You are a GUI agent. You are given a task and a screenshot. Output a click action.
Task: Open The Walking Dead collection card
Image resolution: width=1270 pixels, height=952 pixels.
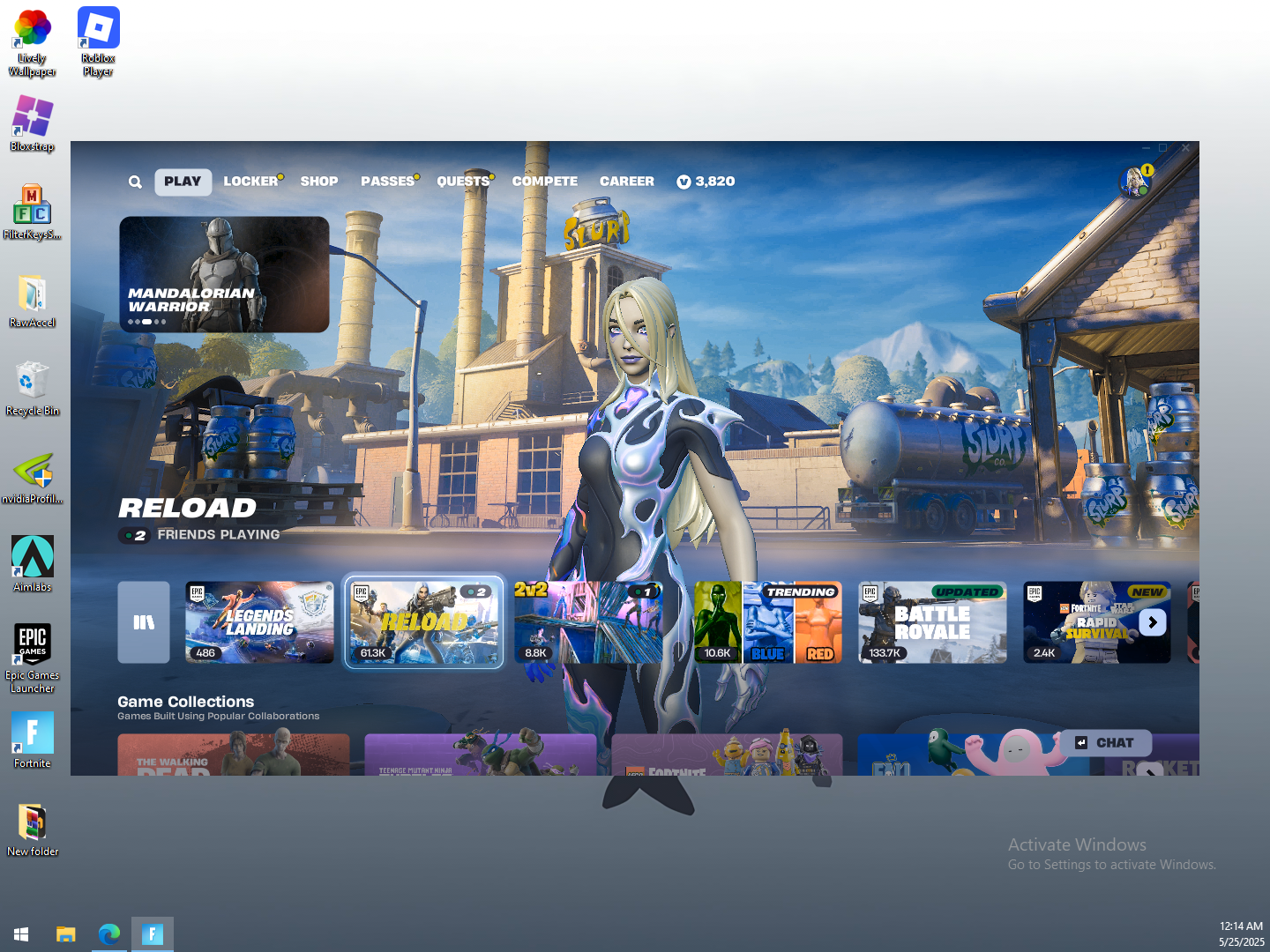[x=234, y=755]
